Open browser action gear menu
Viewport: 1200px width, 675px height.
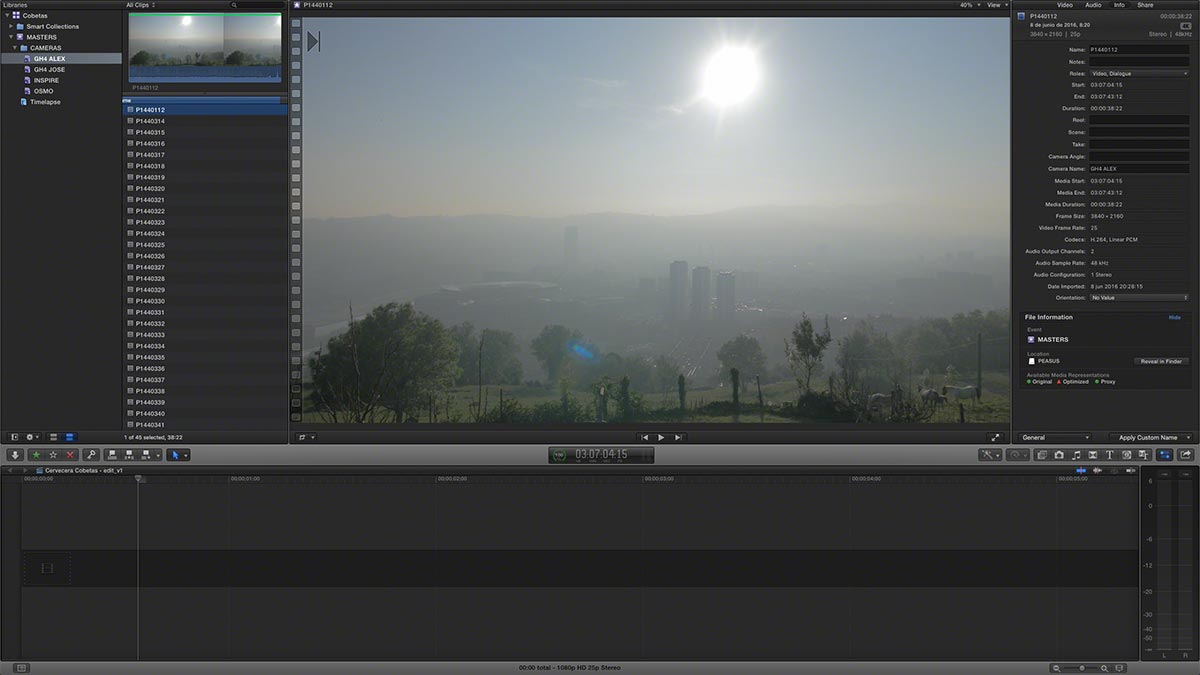pos(31,437)
